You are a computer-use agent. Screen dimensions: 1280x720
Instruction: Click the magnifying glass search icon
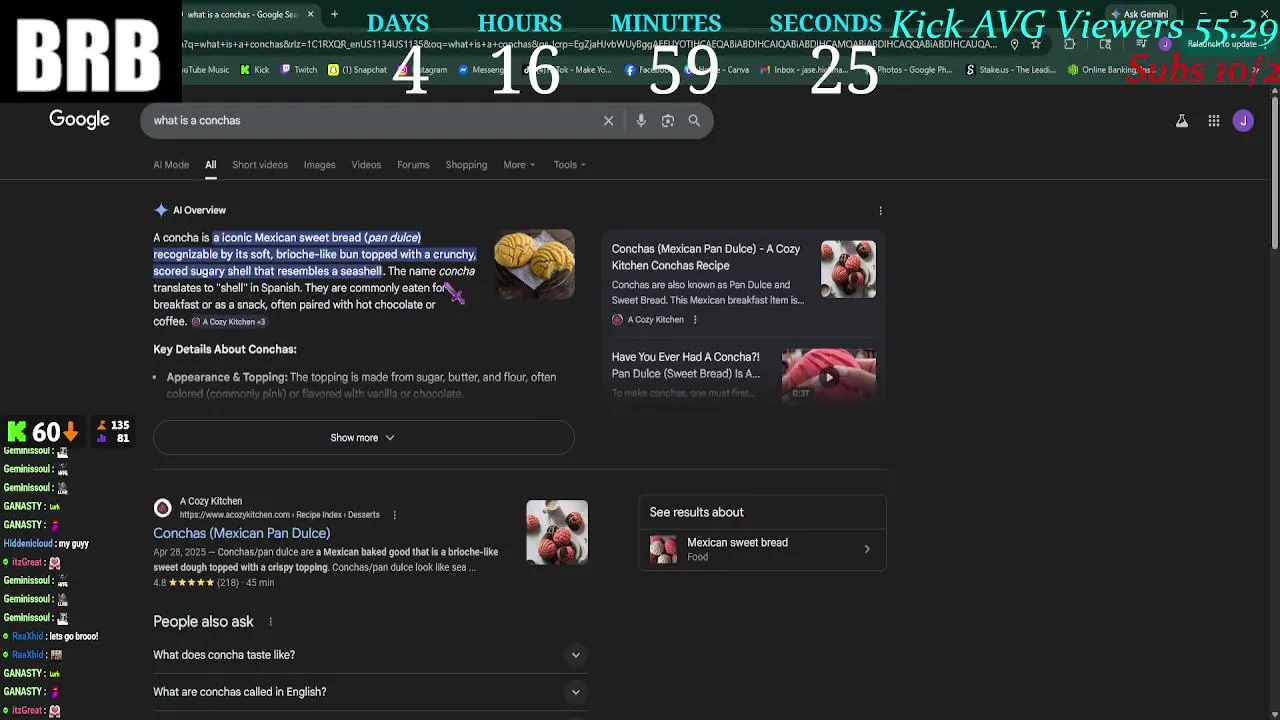pos(694,121)
